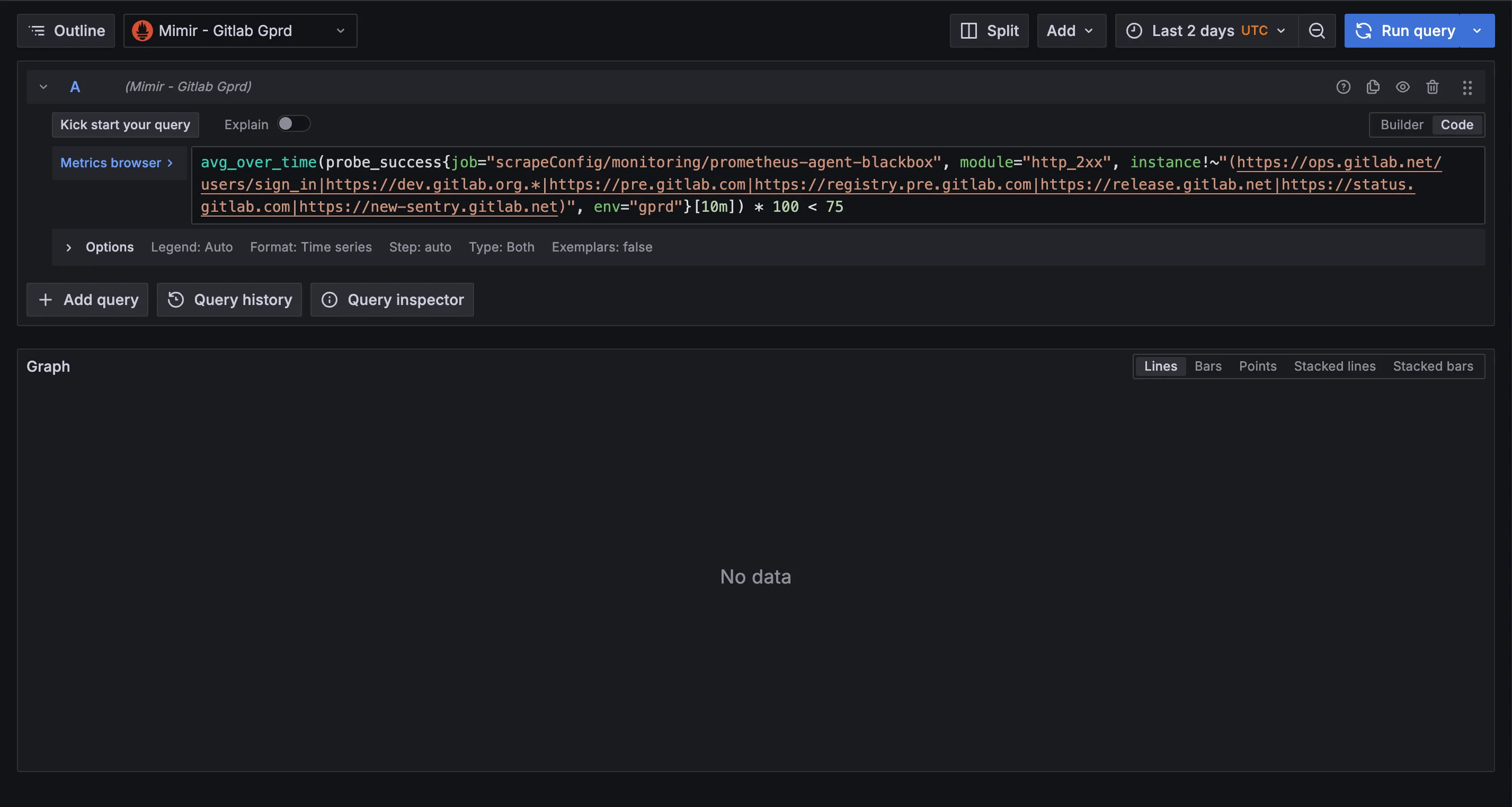
Task: Duplicate query A with copy icon
Action: coord(1373,87)
